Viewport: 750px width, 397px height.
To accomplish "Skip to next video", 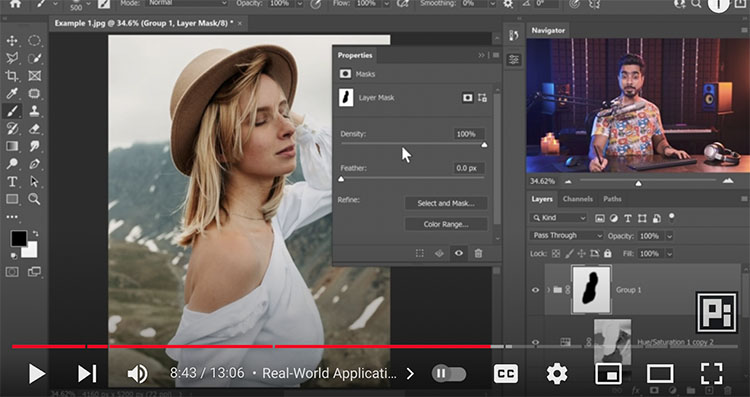I will click(x=87, y=374).
